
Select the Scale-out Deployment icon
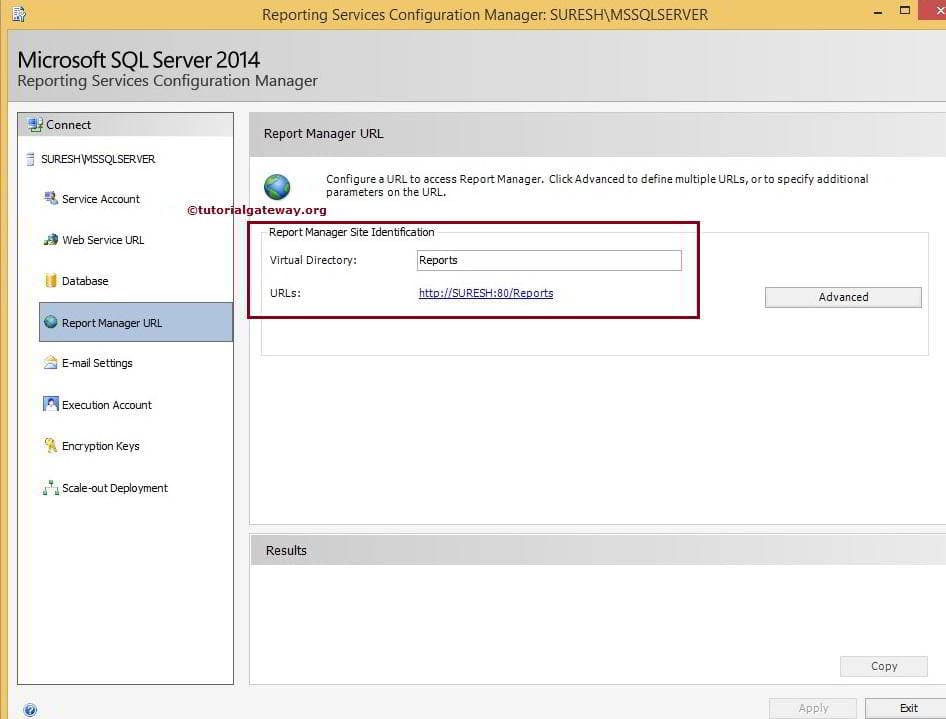coord(50,487)
